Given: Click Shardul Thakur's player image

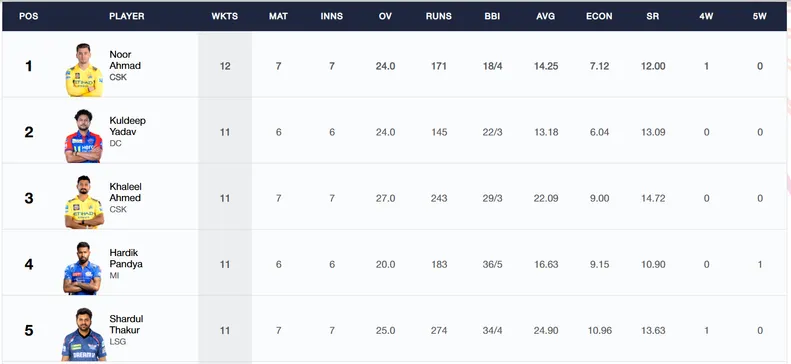Looking at the screenshot, I should pyautogui.click(x=84, y=334).
